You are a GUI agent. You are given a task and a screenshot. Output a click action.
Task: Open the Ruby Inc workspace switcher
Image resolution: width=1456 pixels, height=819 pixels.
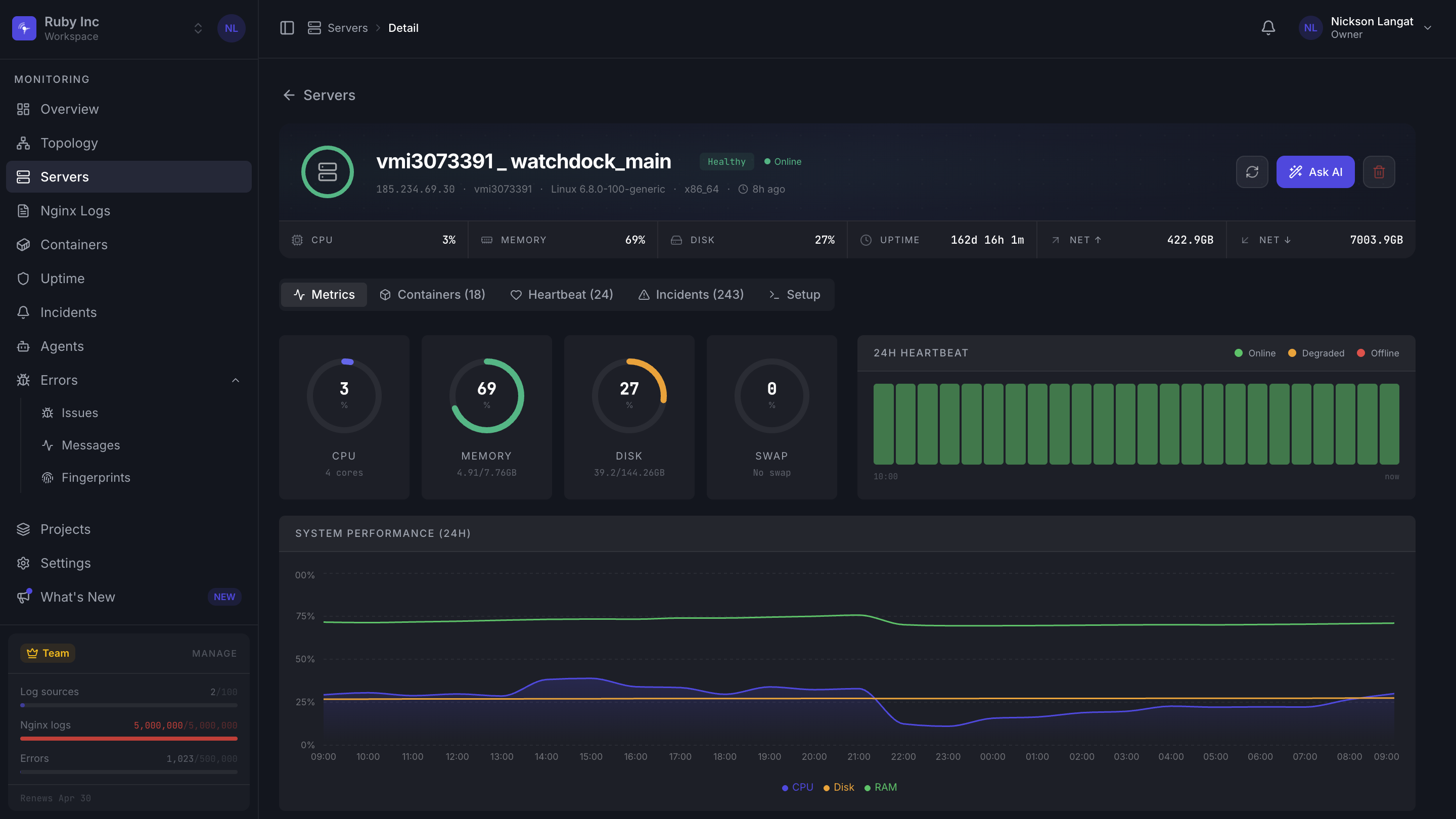107,28
